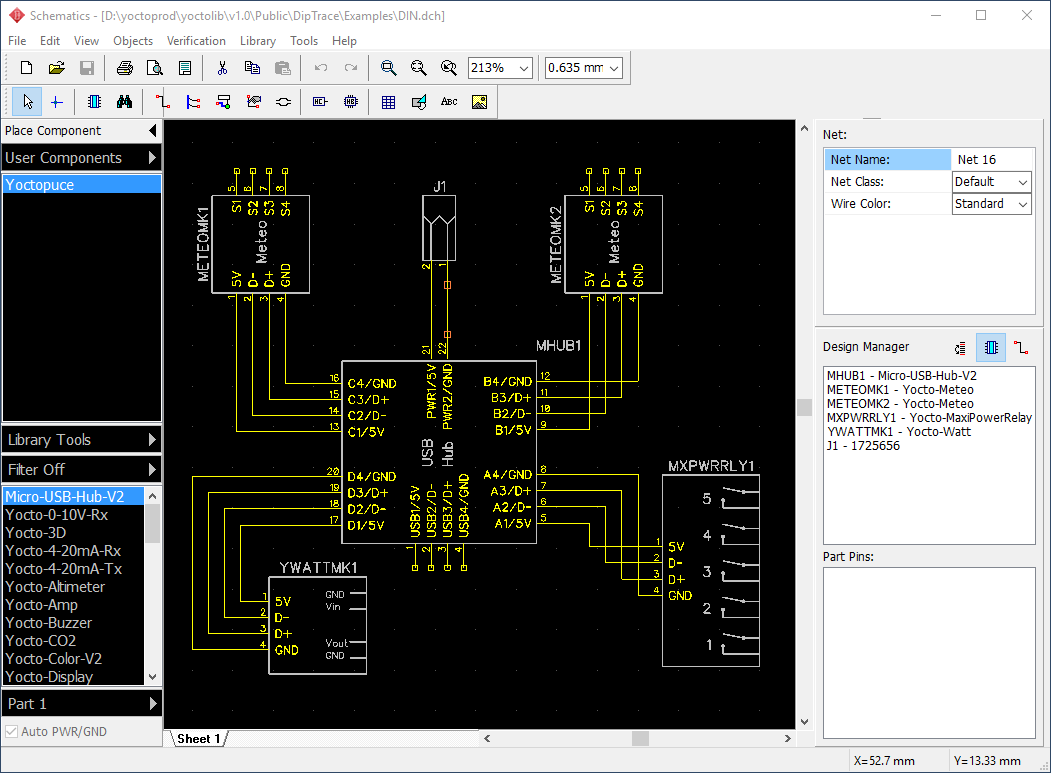This screenshot has height=773, width=1051.
Task: Expand the Library Tools section
Action: [81, 440]
